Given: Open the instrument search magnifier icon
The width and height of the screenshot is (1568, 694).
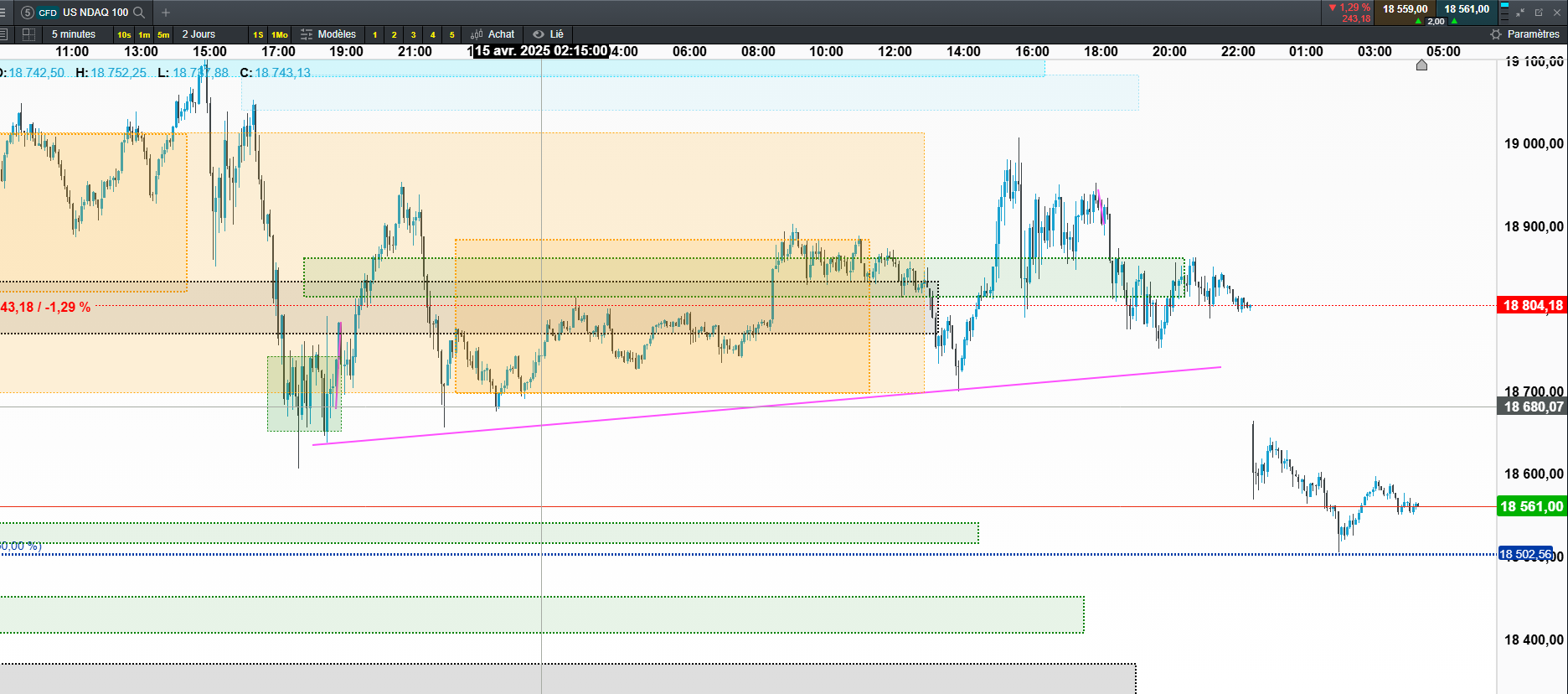Looking at the screenshot, I should pos(139,13).
